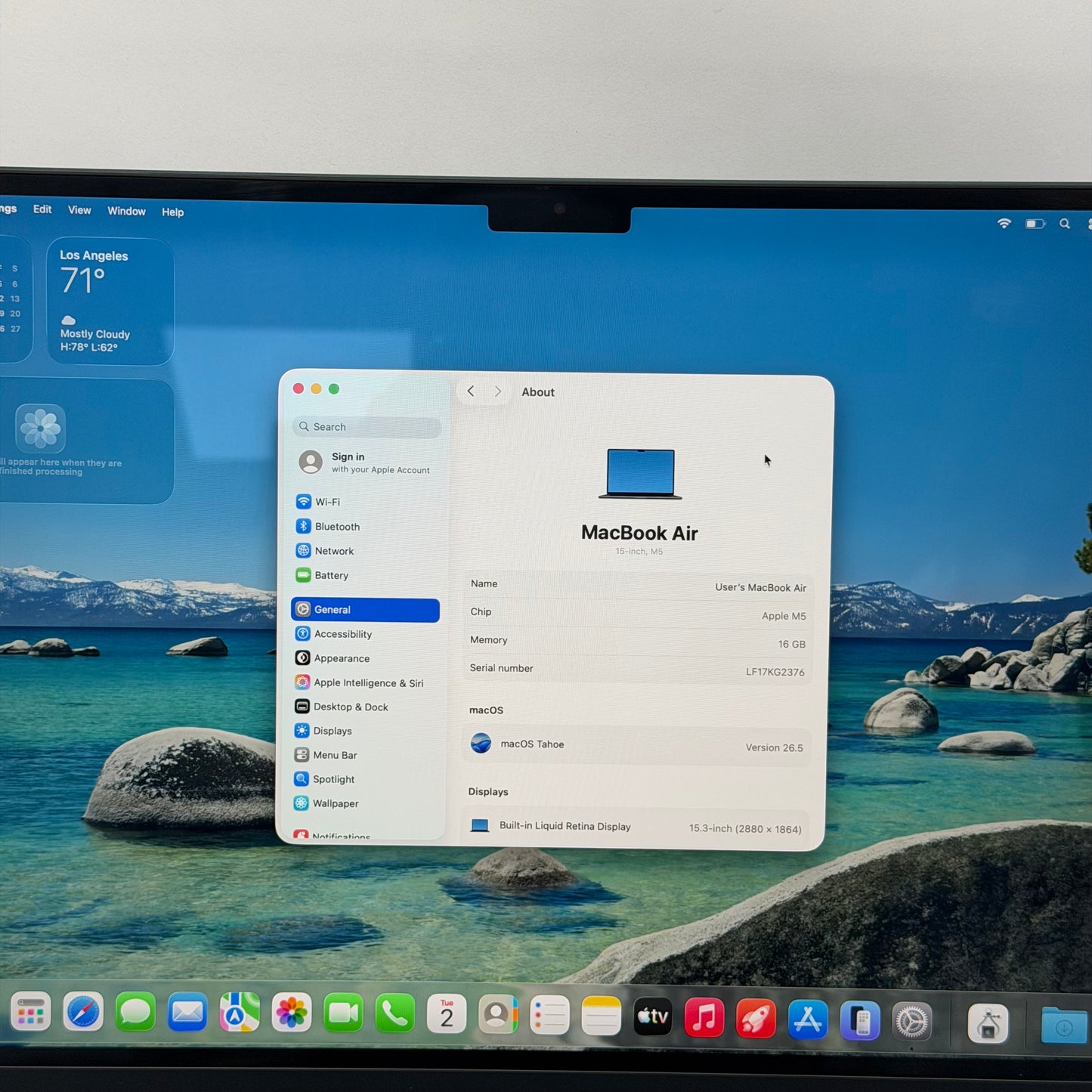Open the App Store from the Dock
The image size is (1092, 1092).
(x=808, y=1019)
